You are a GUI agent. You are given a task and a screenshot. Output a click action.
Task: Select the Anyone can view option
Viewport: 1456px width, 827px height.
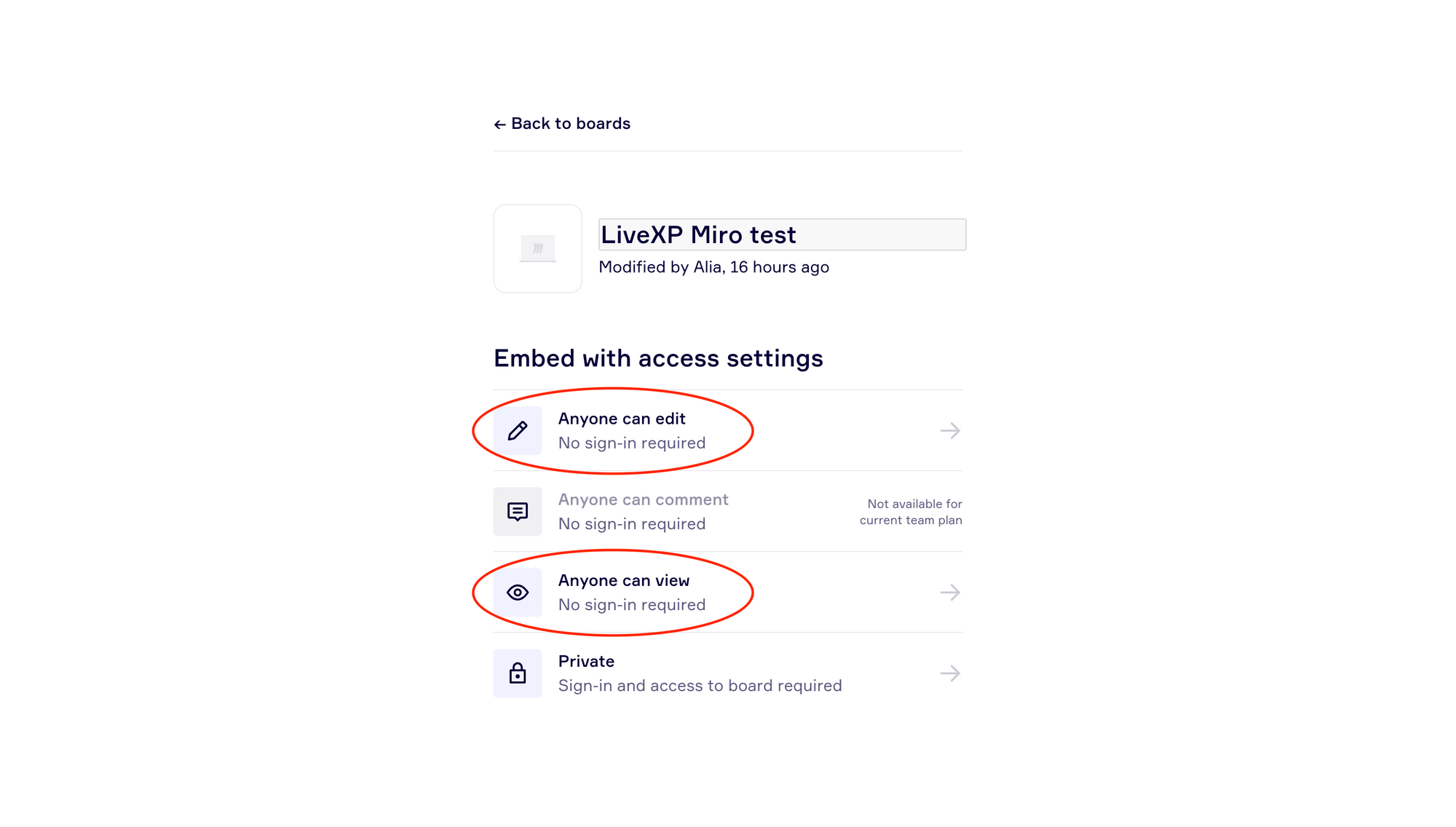pyautogui.click(x=728, y=593)
